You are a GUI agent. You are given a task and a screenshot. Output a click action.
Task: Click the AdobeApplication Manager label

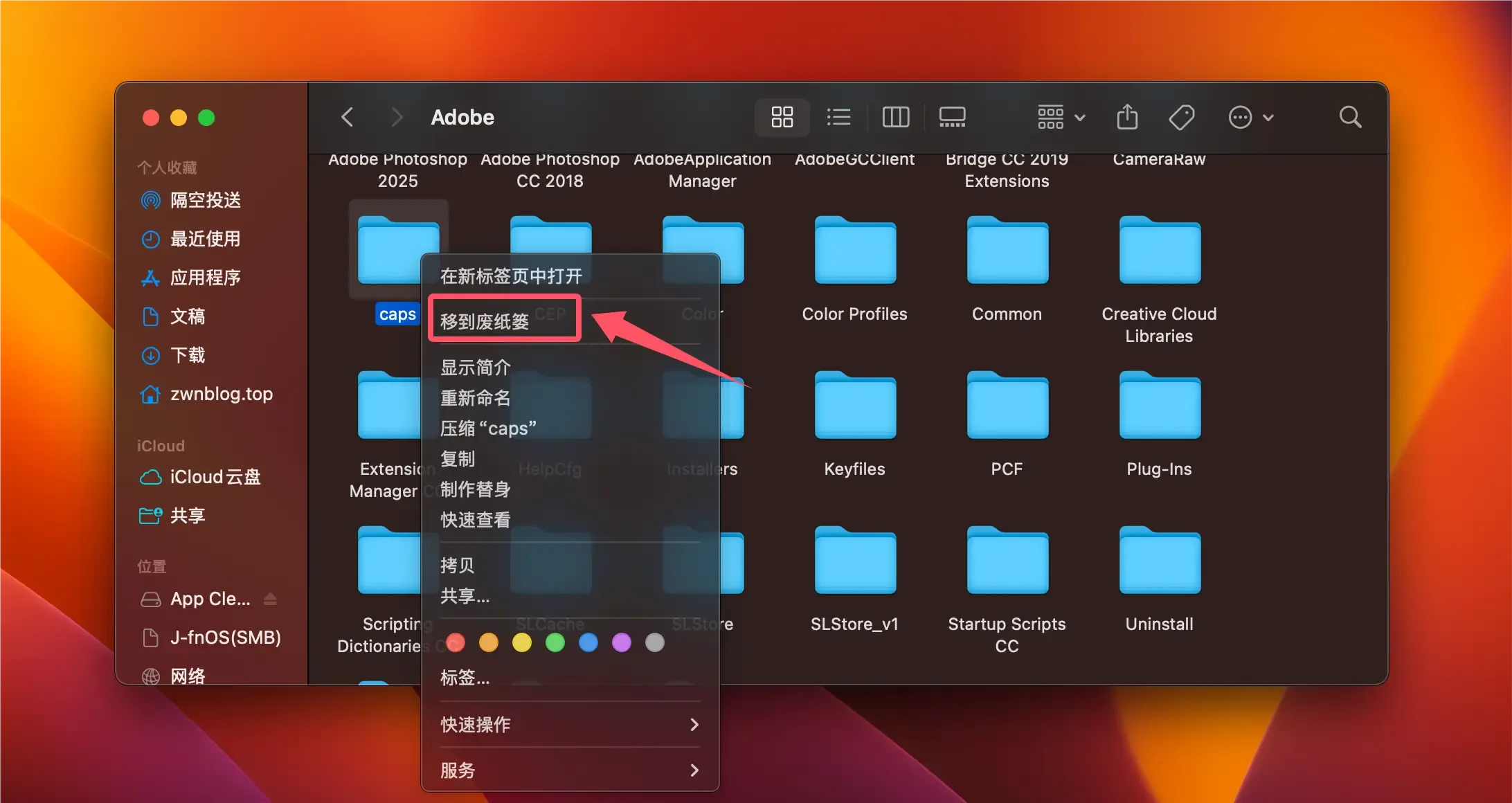click(x=703, y=170)
